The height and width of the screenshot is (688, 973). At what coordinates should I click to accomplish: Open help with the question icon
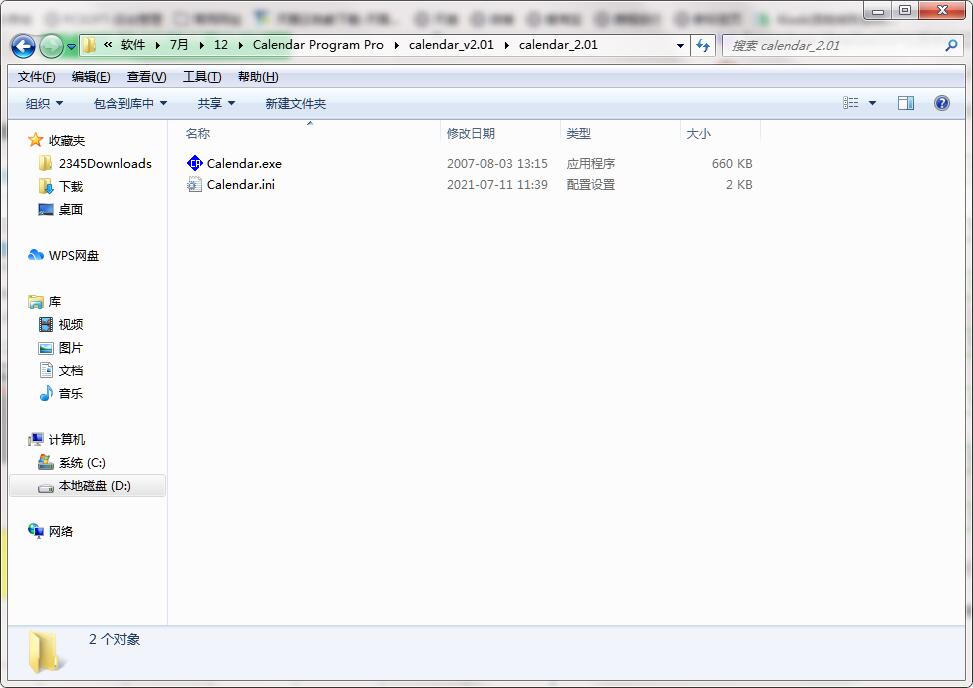click(x=941, y=103)
